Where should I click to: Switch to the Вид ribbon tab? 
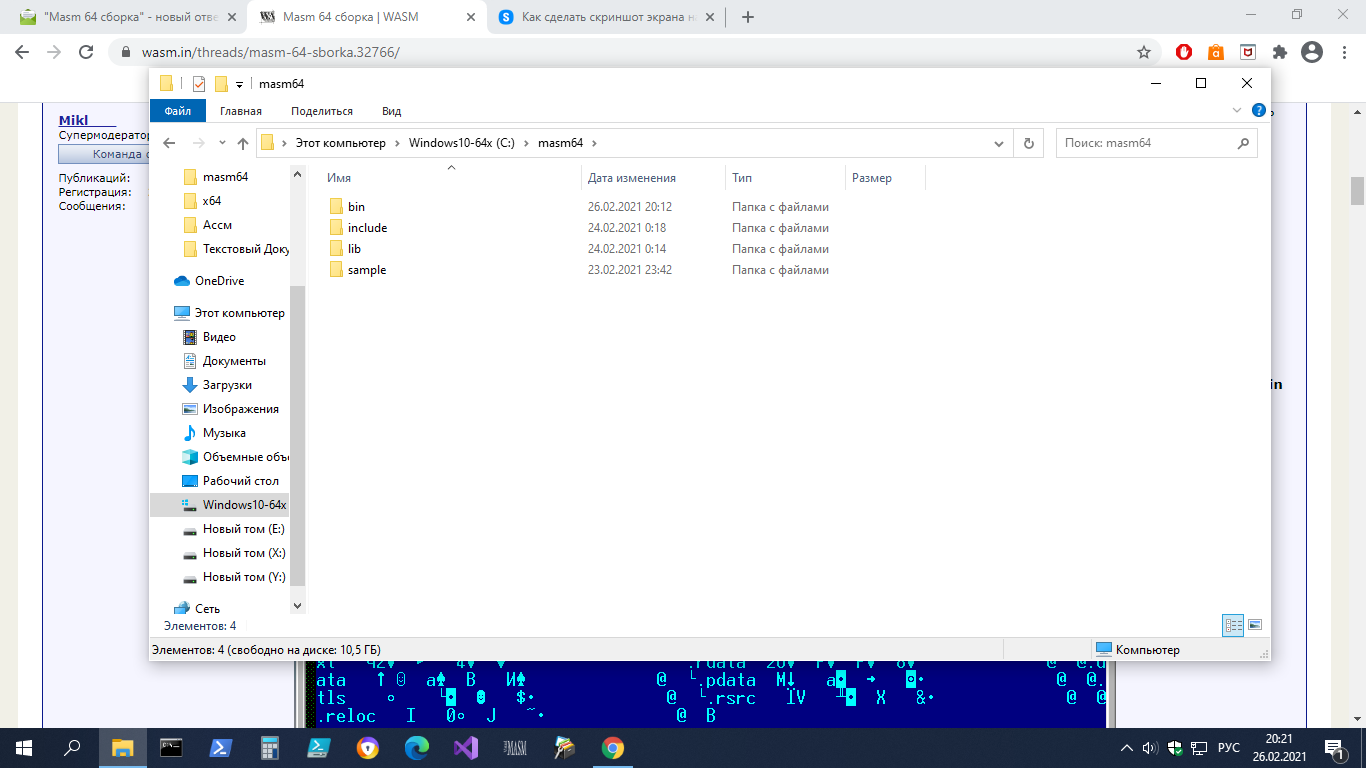coord(391,111)
